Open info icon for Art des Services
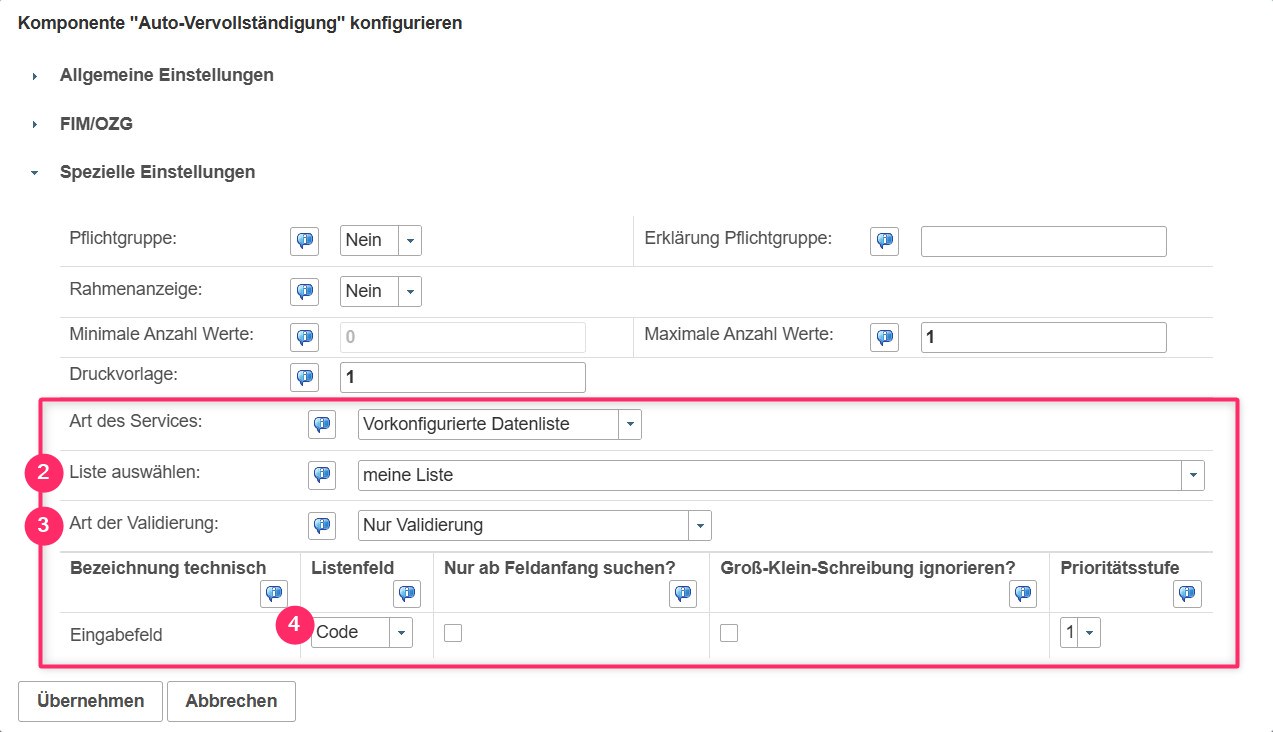Screen dimensions: 1273x732 (322, 424)
